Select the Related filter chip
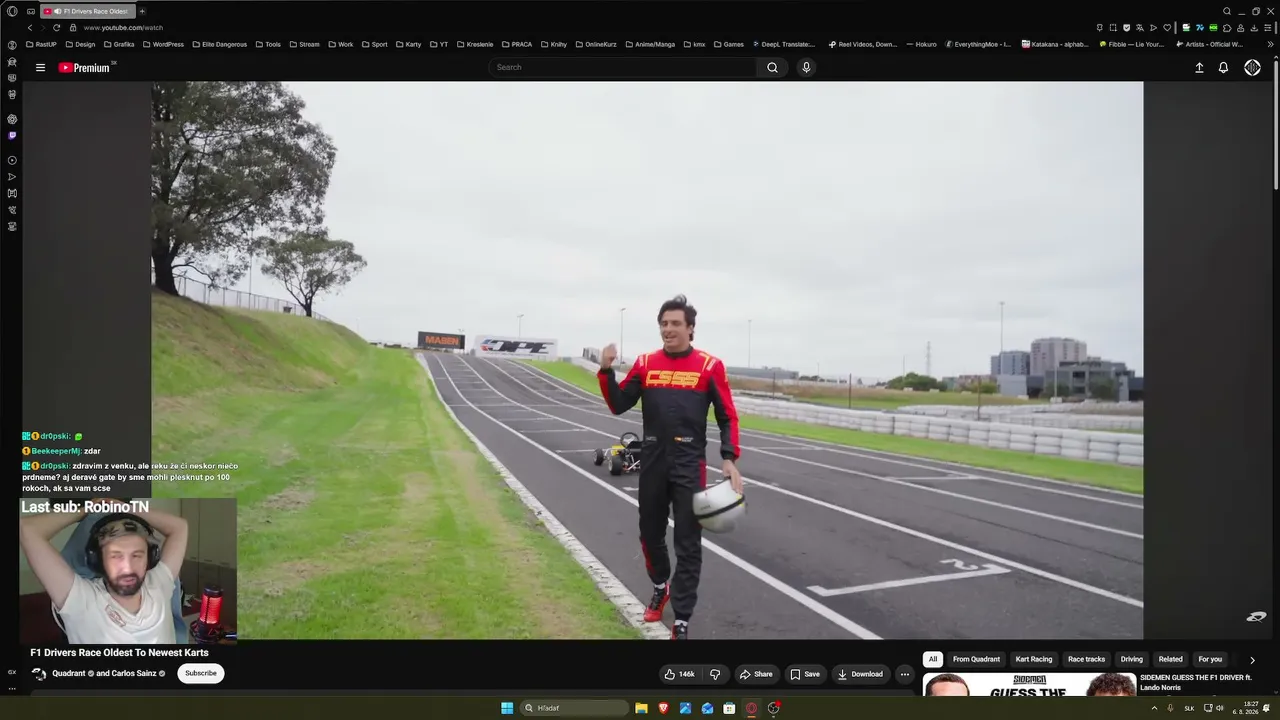1280x720 pixels. pos(1170,660)
